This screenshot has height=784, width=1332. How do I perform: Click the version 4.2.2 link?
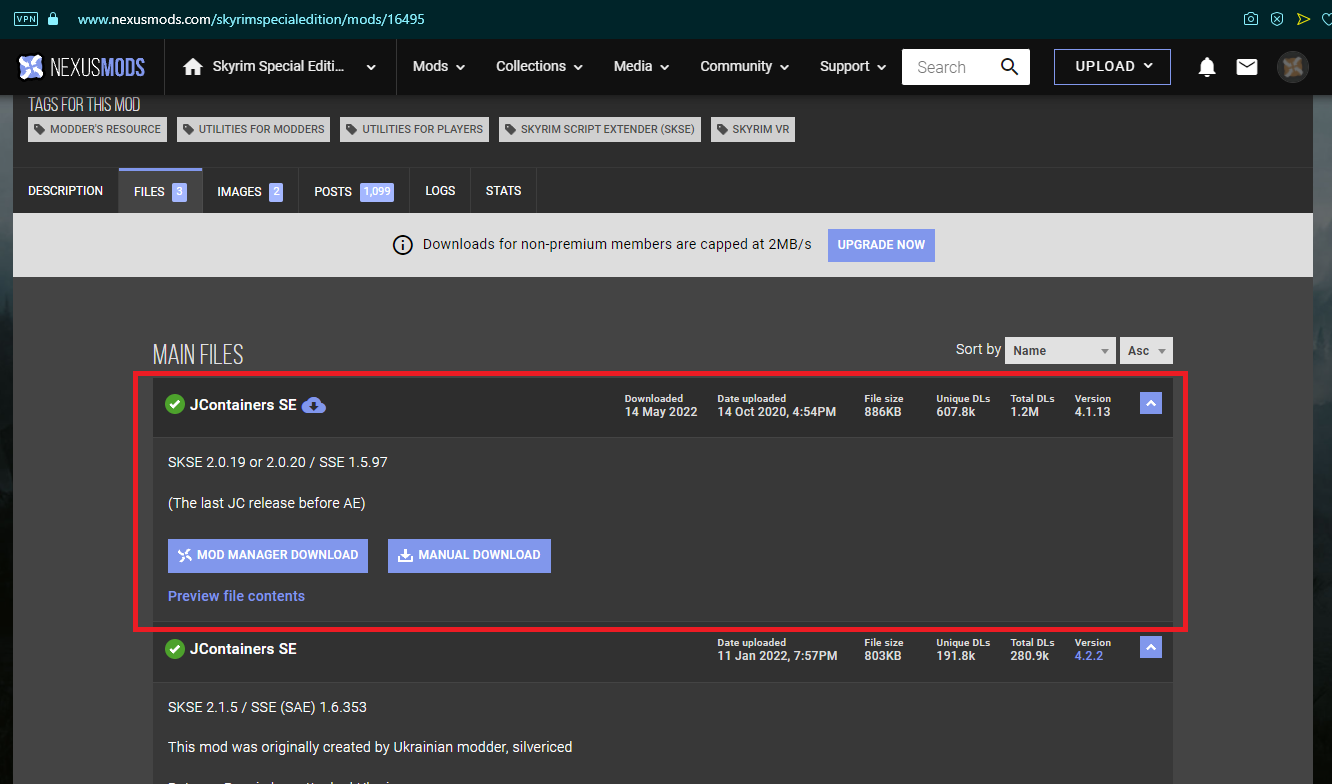(1089, 656)
